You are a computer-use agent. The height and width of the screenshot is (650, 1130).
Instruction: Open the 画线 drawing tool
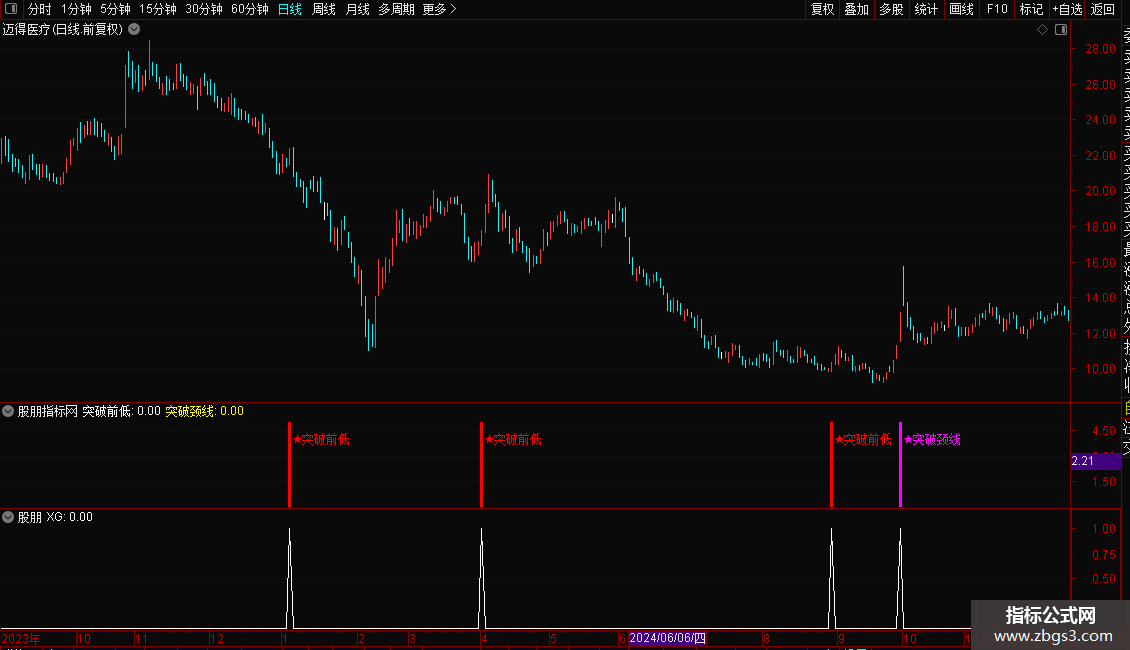[x=961, y=9]
